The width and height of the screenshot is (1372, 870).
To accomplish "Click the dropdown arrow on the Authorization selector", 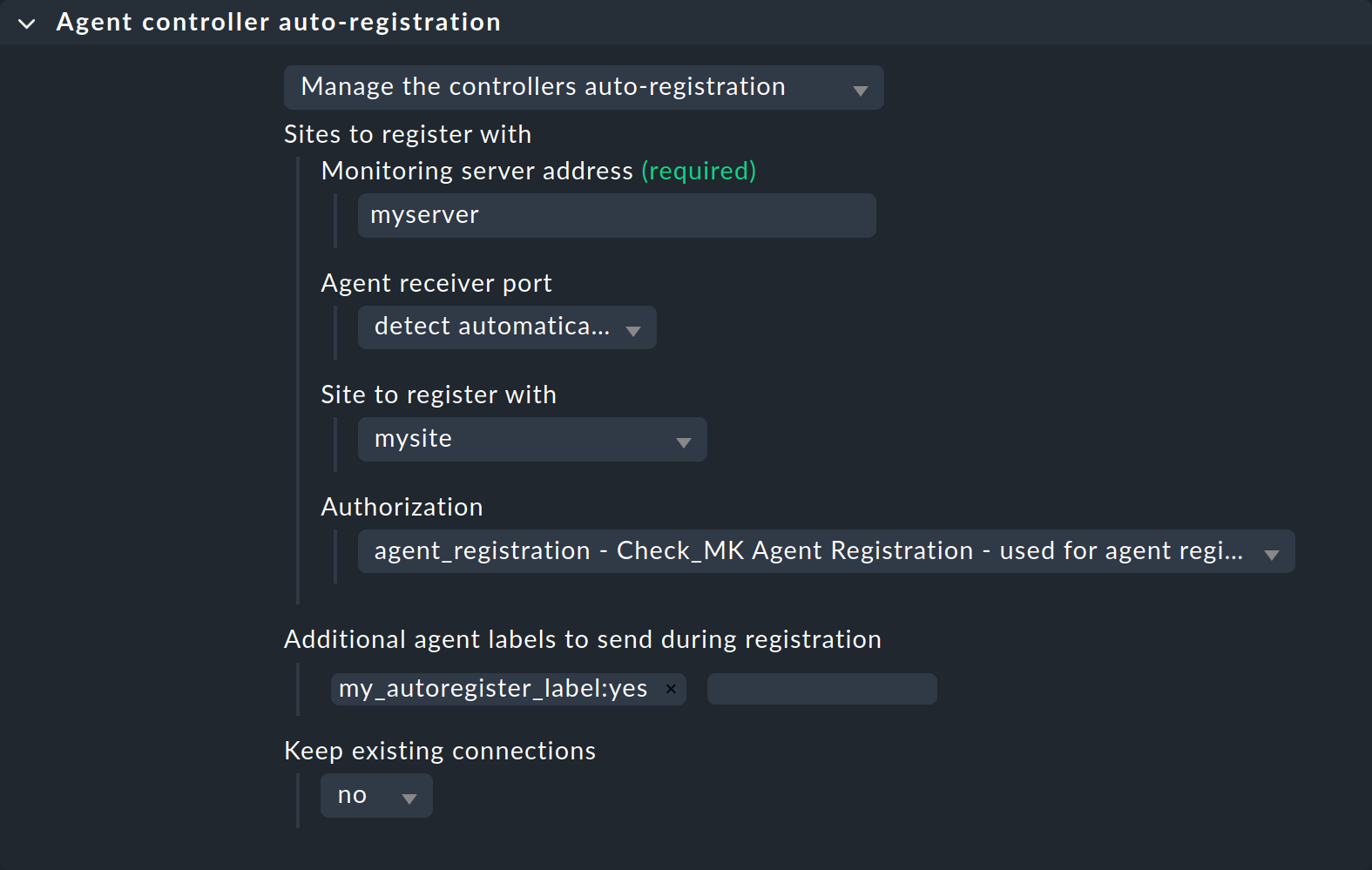I will point(1273,551).
